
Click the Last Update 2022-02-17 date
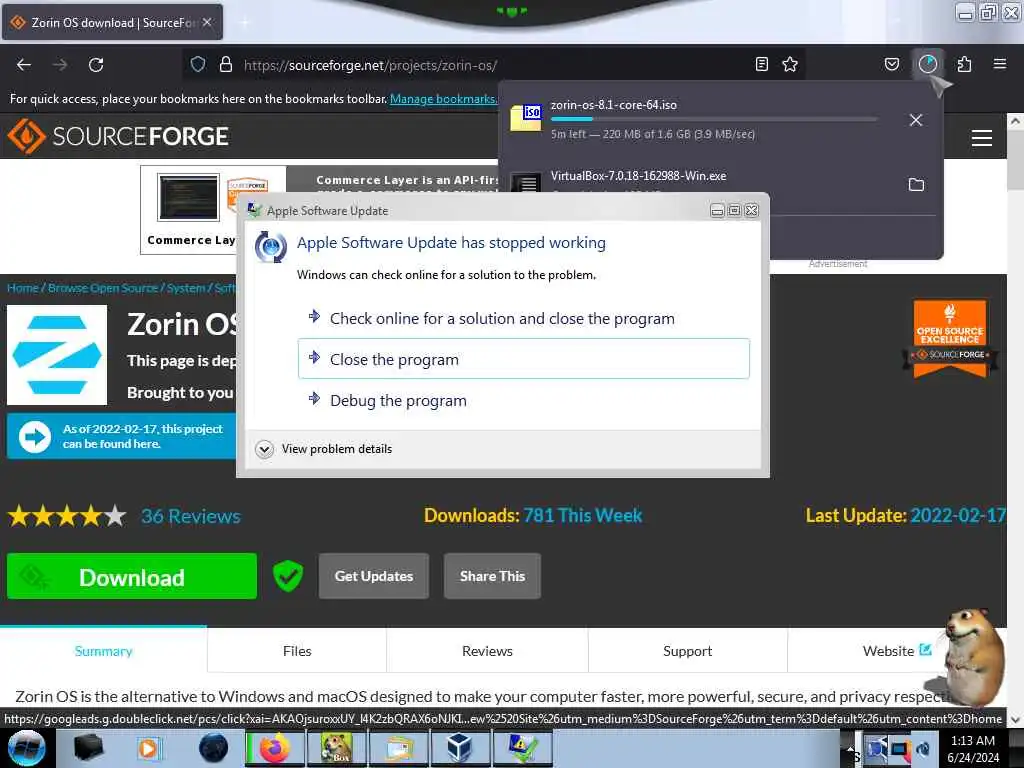pyautogui.click(x=957, y=515)
